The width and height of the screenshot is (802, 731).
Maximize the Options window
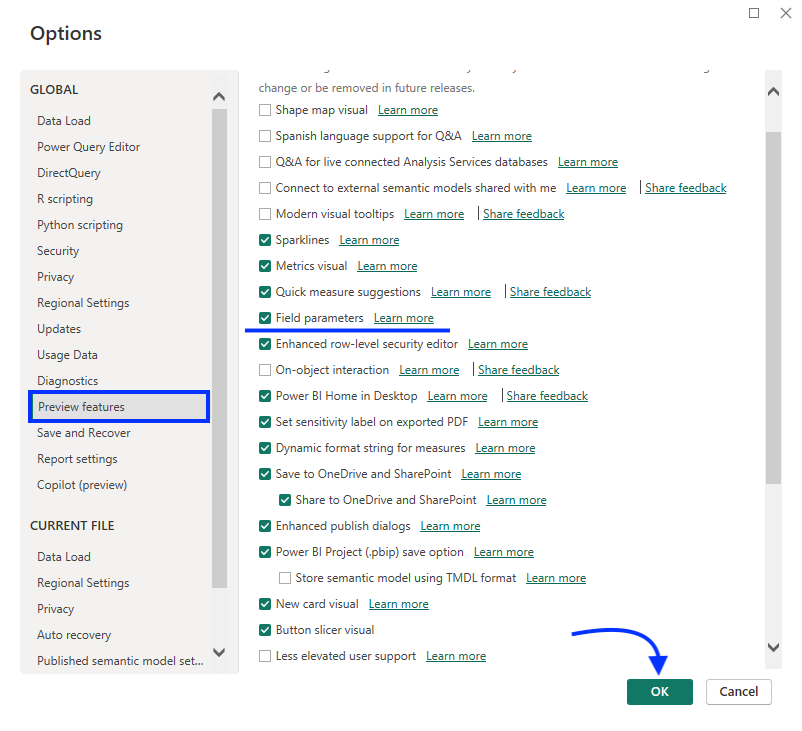(x=754, y=13)
